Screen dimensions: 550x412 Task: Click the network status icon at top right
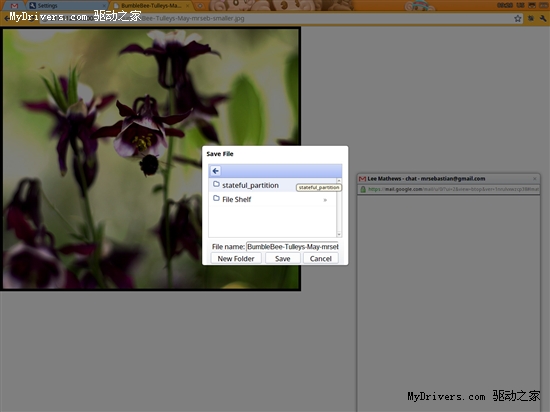tap(532, 5)
